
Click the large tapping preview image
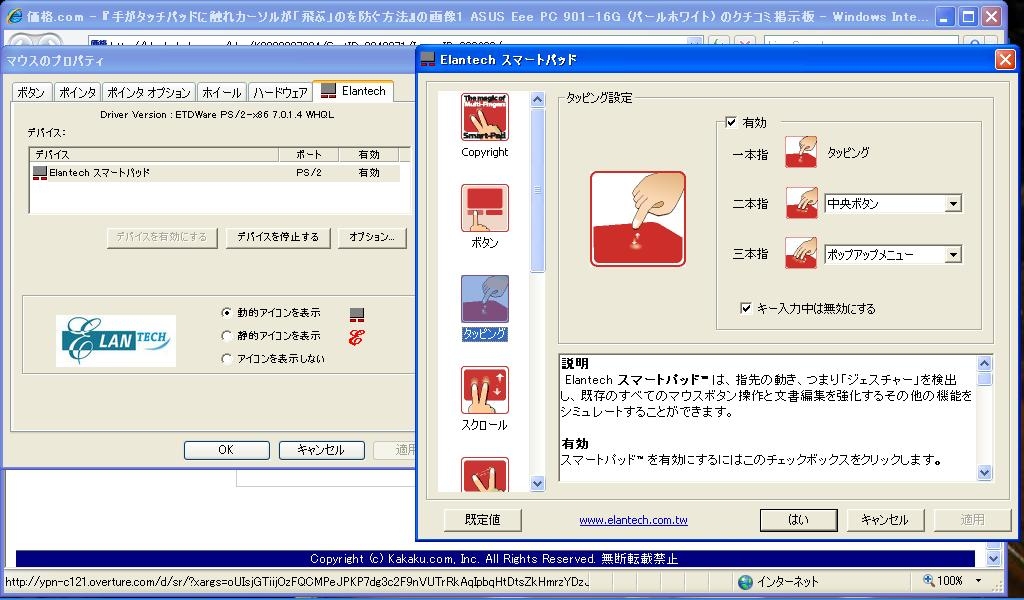[x=637, y=219]
